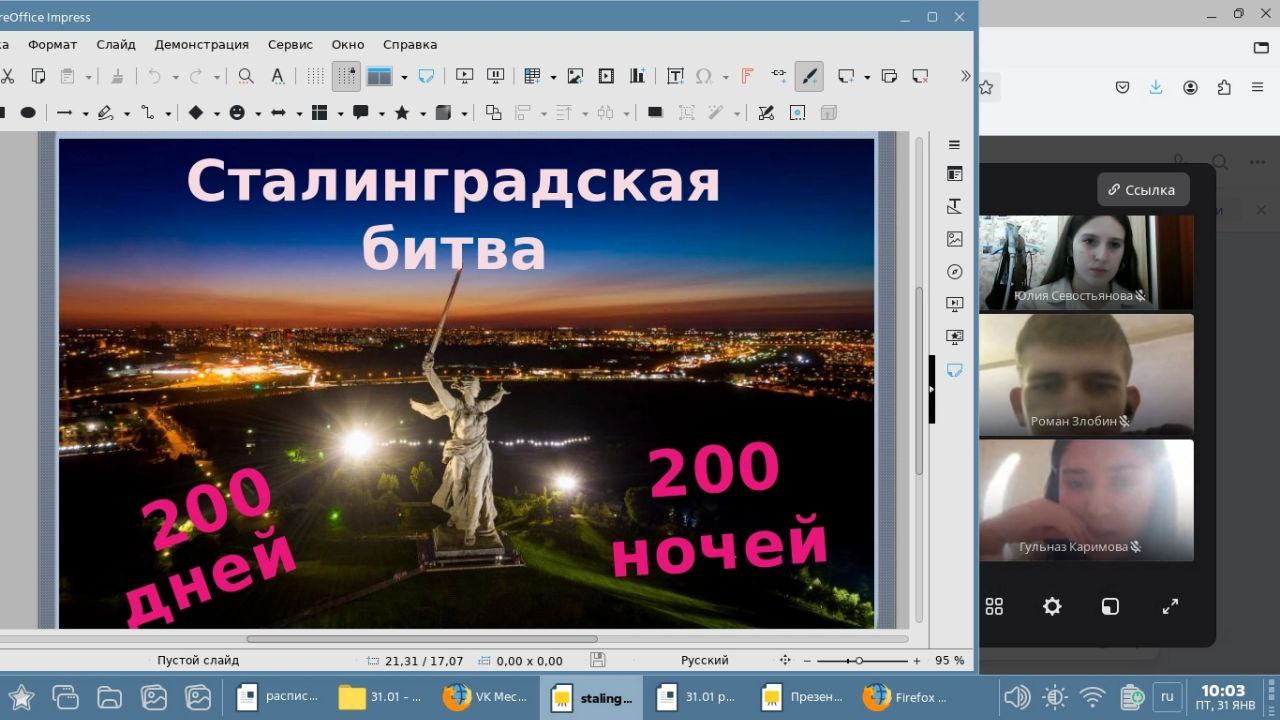
Task: Click the Ссылка button in call panel
Action: 1143,189
